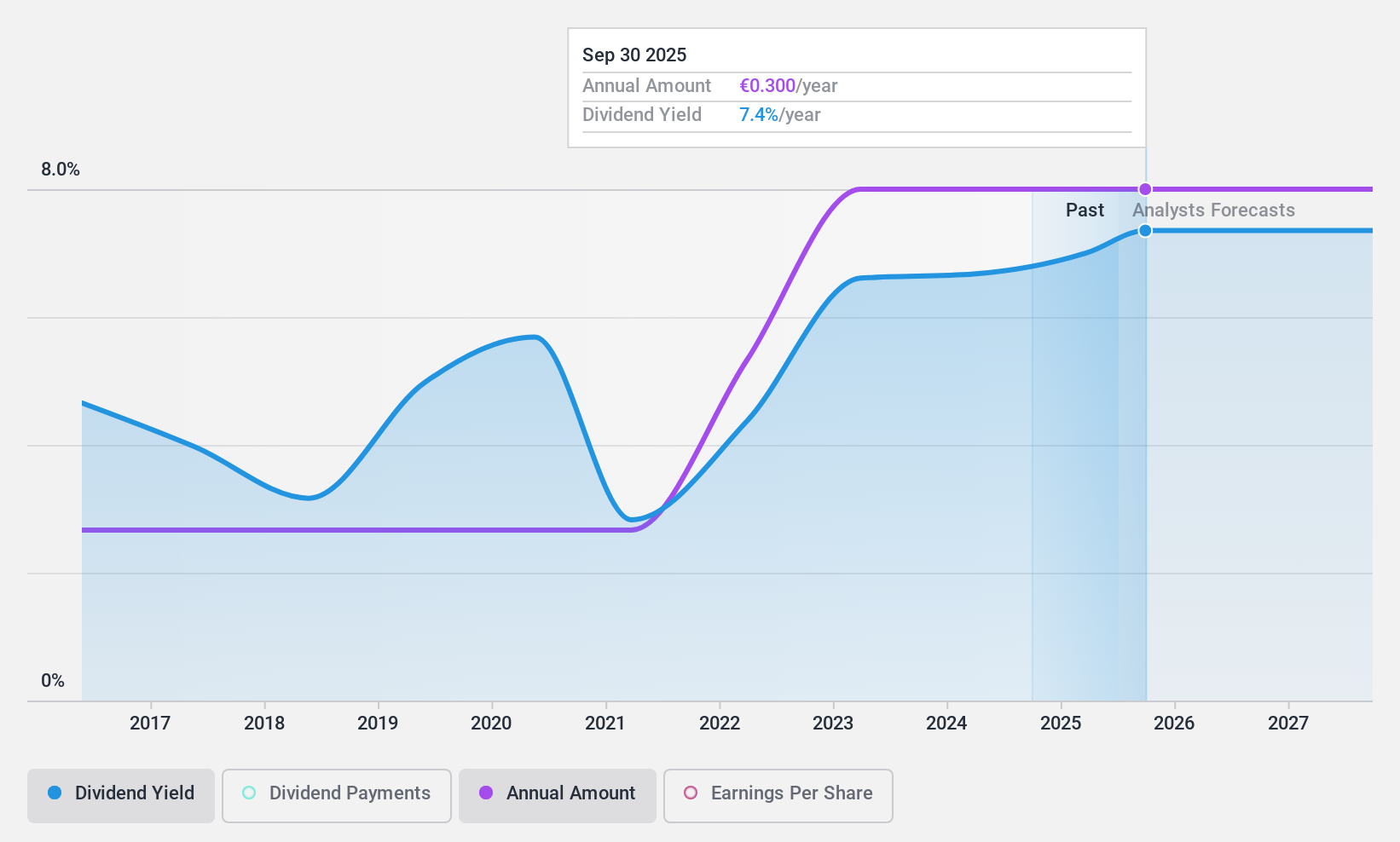Image resolution: width=1400 pixels, height=842 pixels.
Task: Click the Sep 30 2025 tooltip date
Action: [634, 55]
